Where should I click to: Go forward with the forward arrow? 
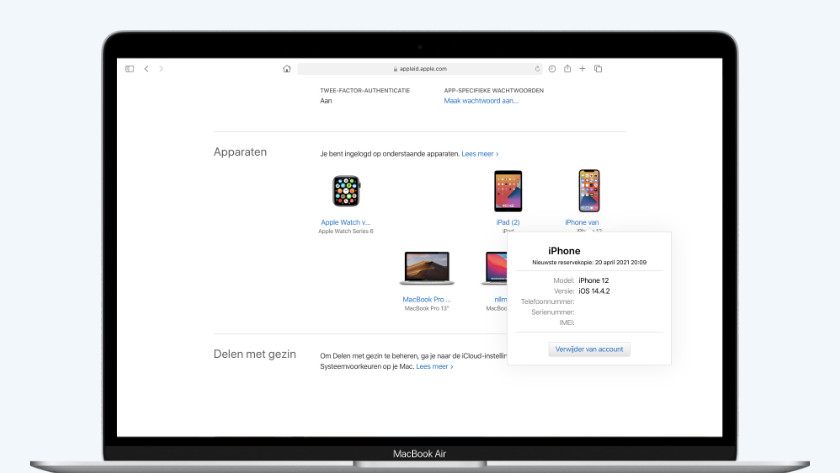point(161,69)
